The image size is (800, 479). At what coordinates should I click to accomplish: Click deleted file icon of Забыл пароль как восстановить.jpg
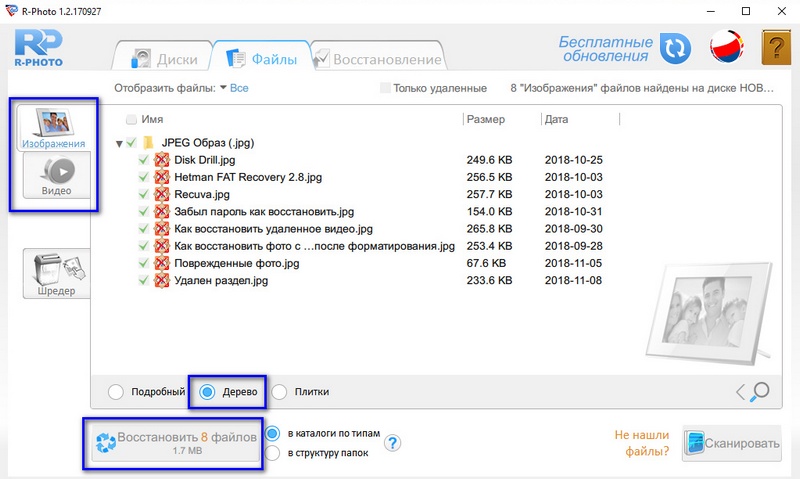pos(162,211)
